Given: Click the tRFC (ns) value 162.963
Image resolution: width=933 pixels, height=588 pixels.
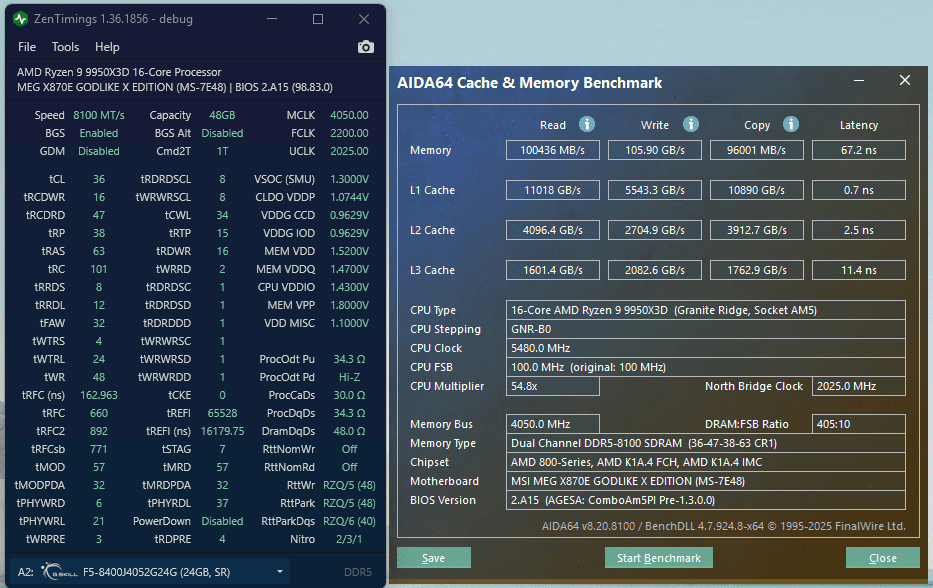Looking at the screenshot, I should coord(99,395).
